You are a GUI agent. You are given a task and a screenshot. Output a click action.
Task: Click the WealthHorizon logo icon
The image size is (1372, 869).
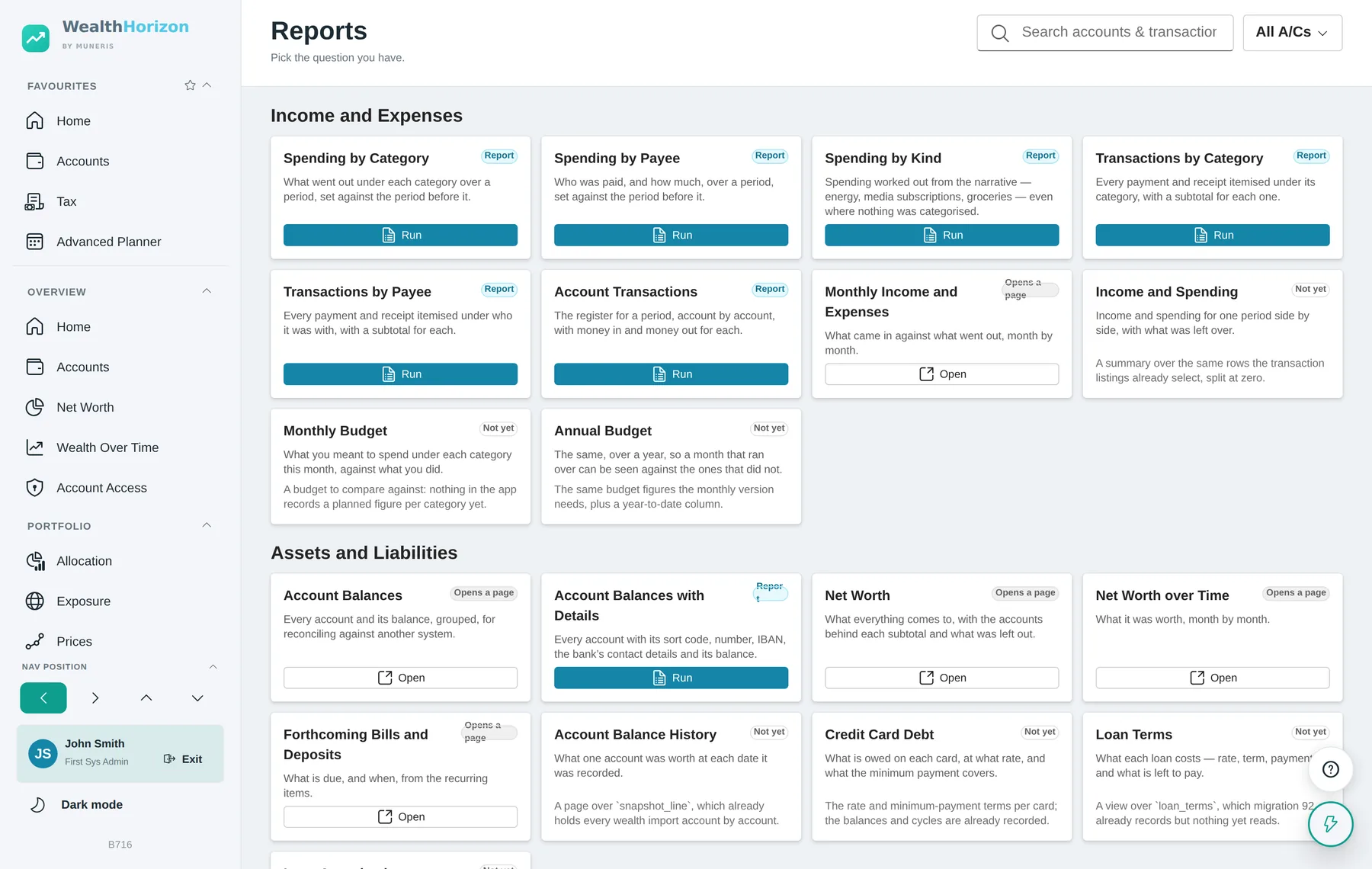click(36, 38)
